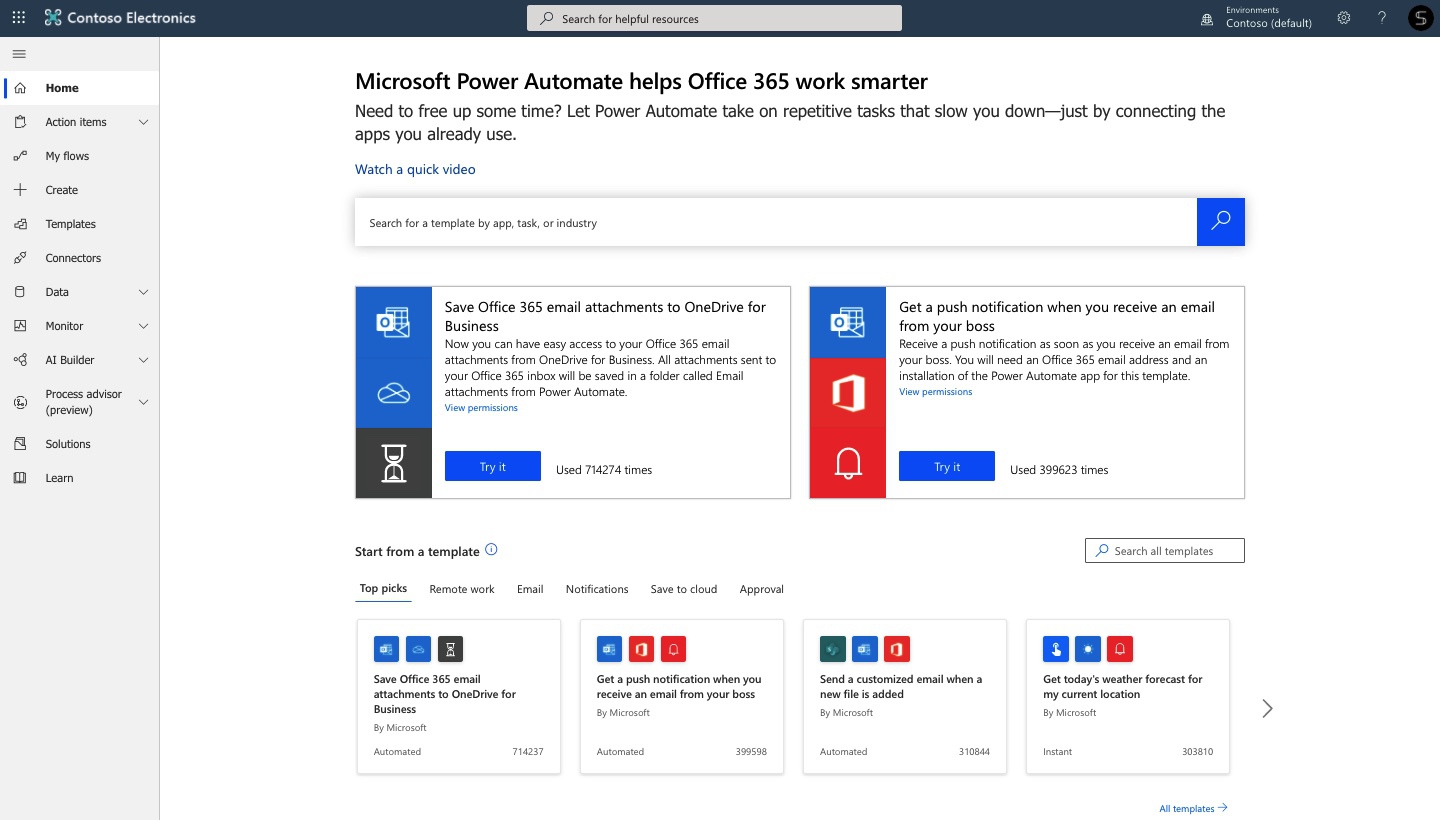Click Try it for push notification template

(x=947, y=466)
